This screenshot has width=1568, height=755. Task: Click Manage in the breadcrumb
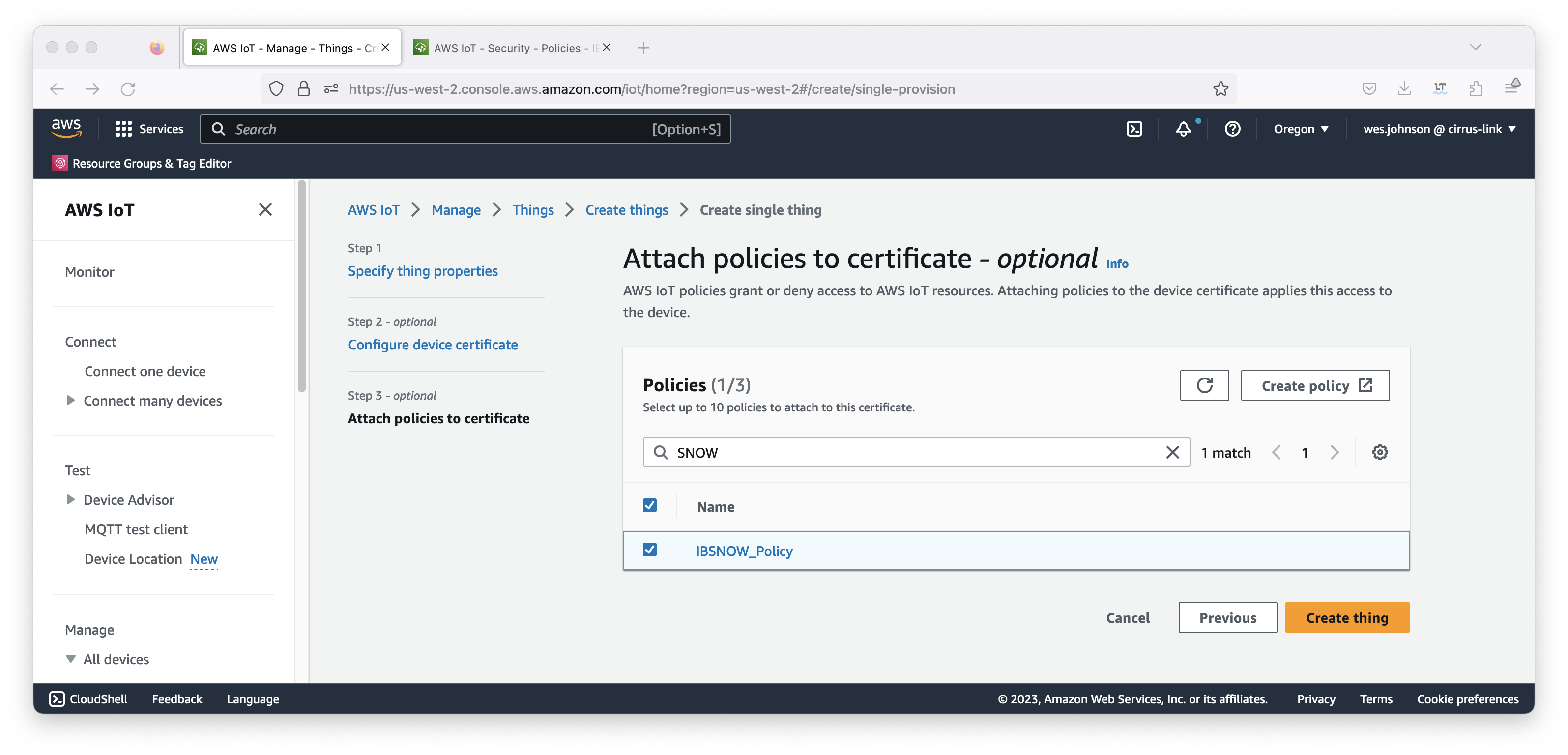pyautogui.click(x=456, y=209)
